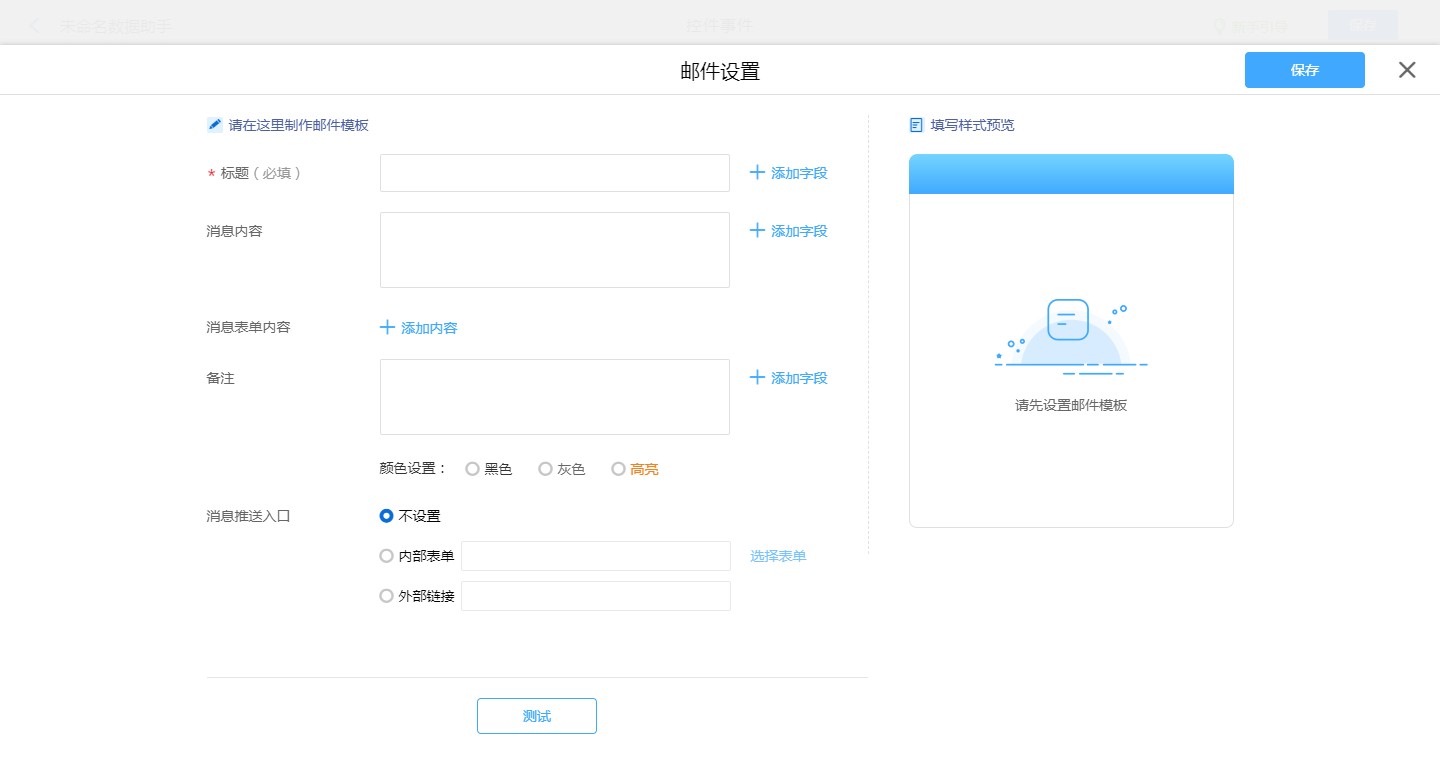Screen dimensions: 1440x757
Task: Select the 外部链接 radio button
Action: [387, 596]
